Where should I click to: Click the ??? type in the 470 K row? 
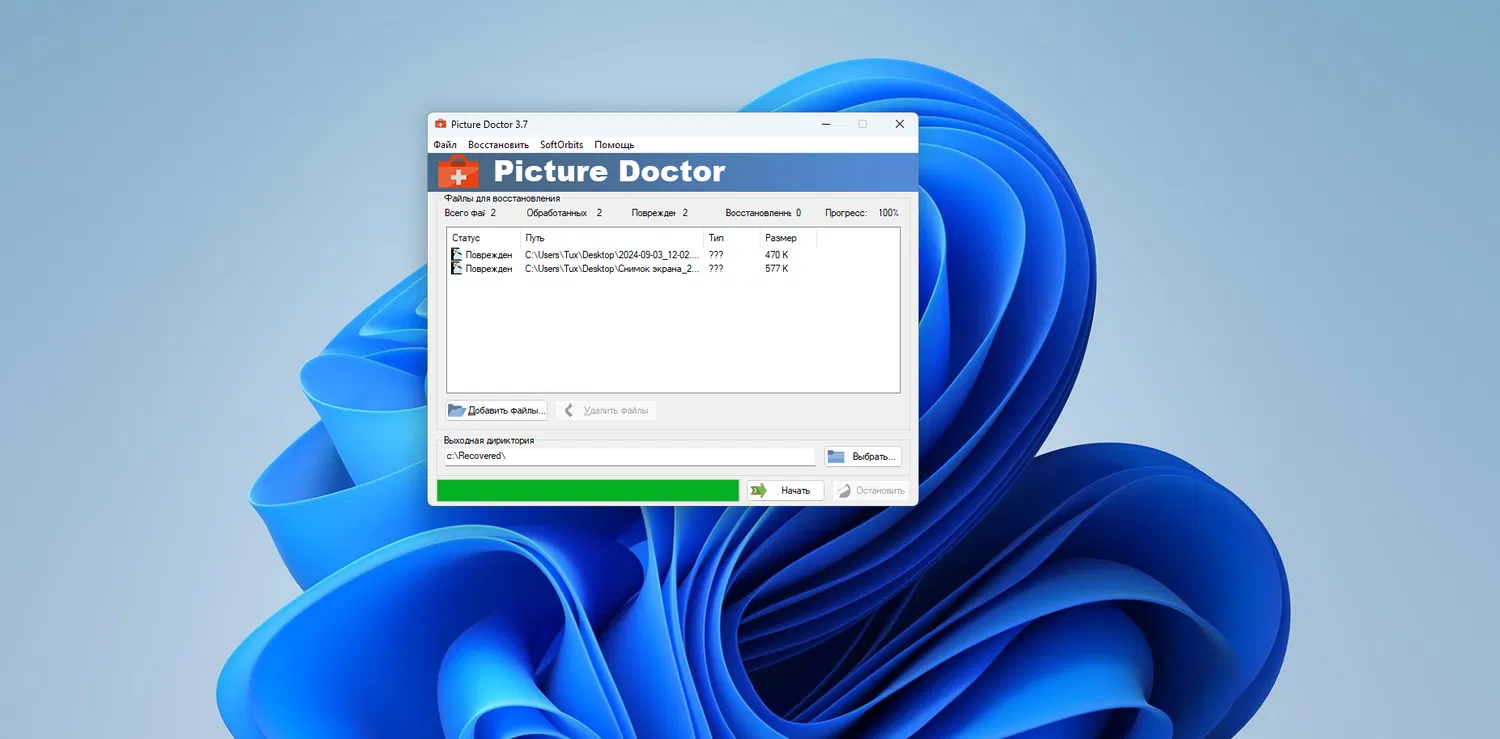coord(716,255)
